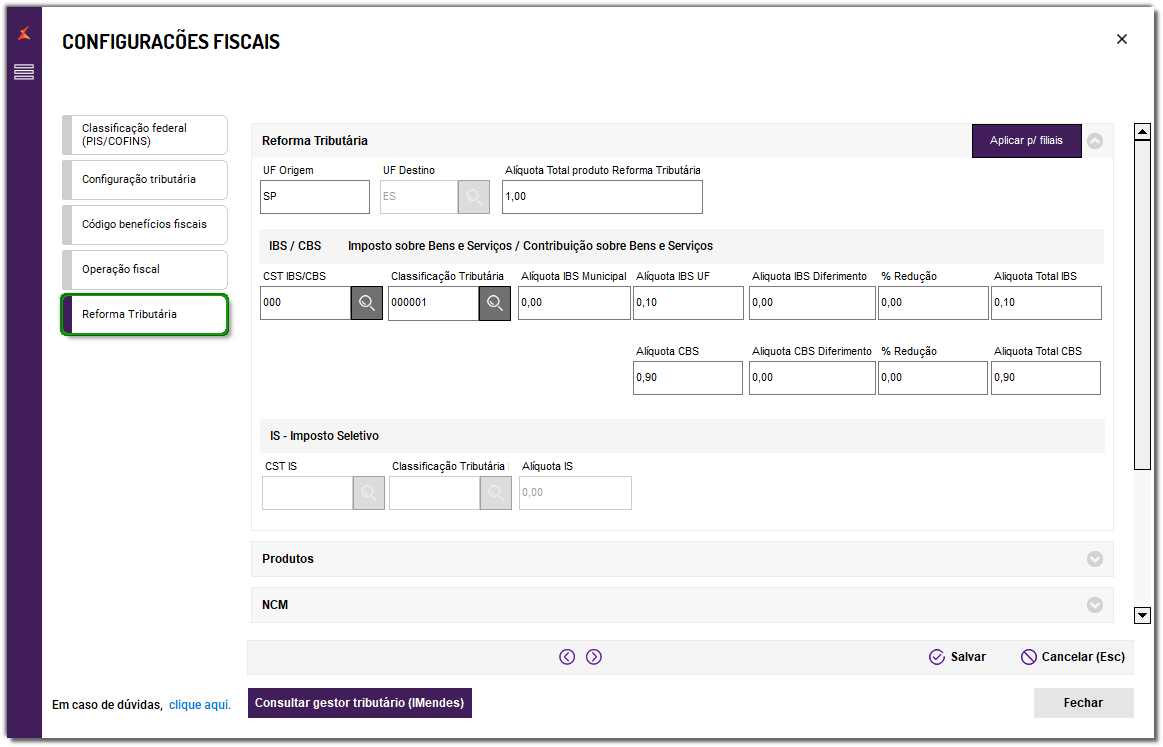The width and height of the screenshot is (1163, 747).
Task: Click the Salvar button
Action: [958, 657]
